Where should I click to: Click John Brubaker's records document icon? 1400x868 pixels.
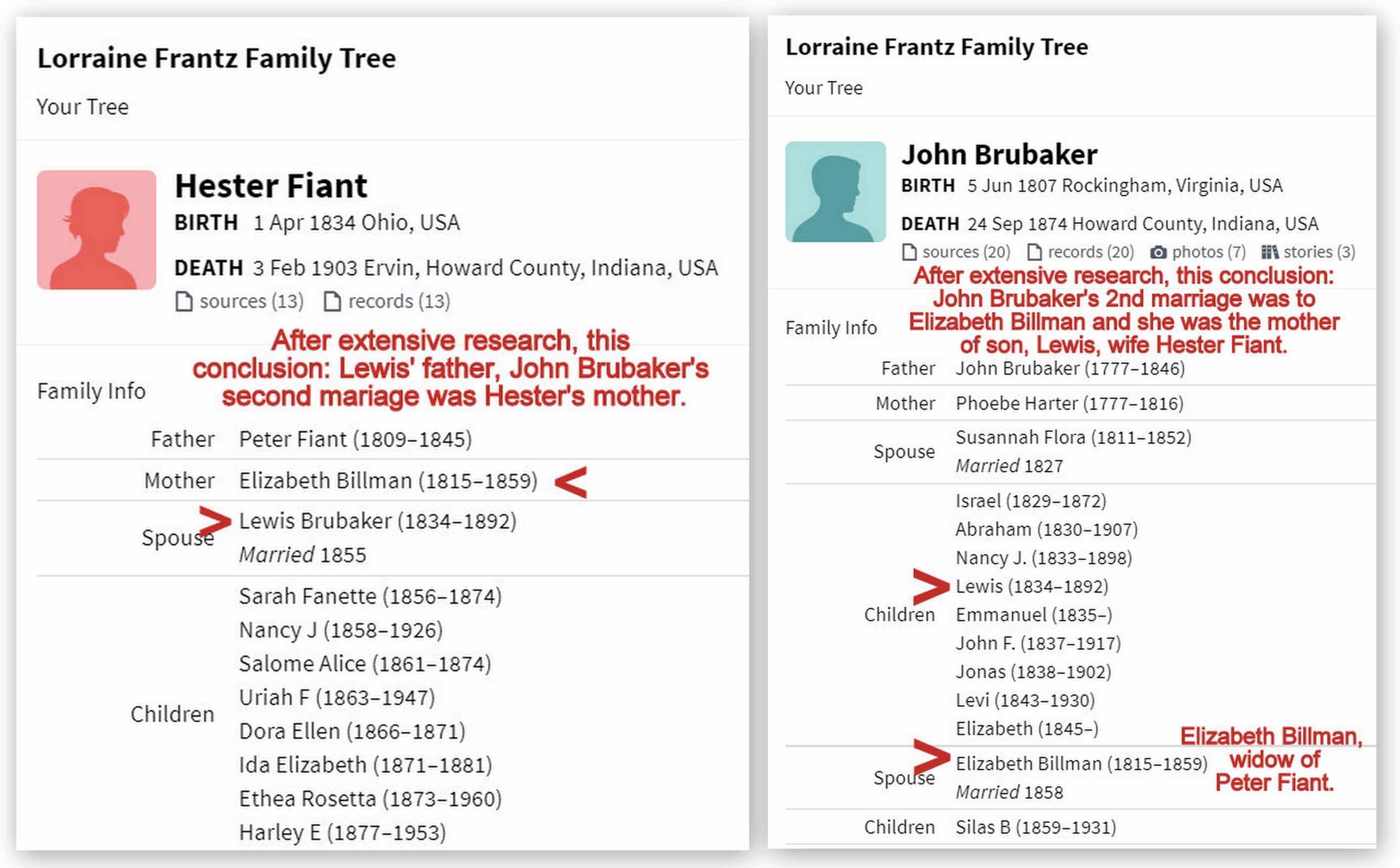pyautogui.click(x=1035, y=252)
